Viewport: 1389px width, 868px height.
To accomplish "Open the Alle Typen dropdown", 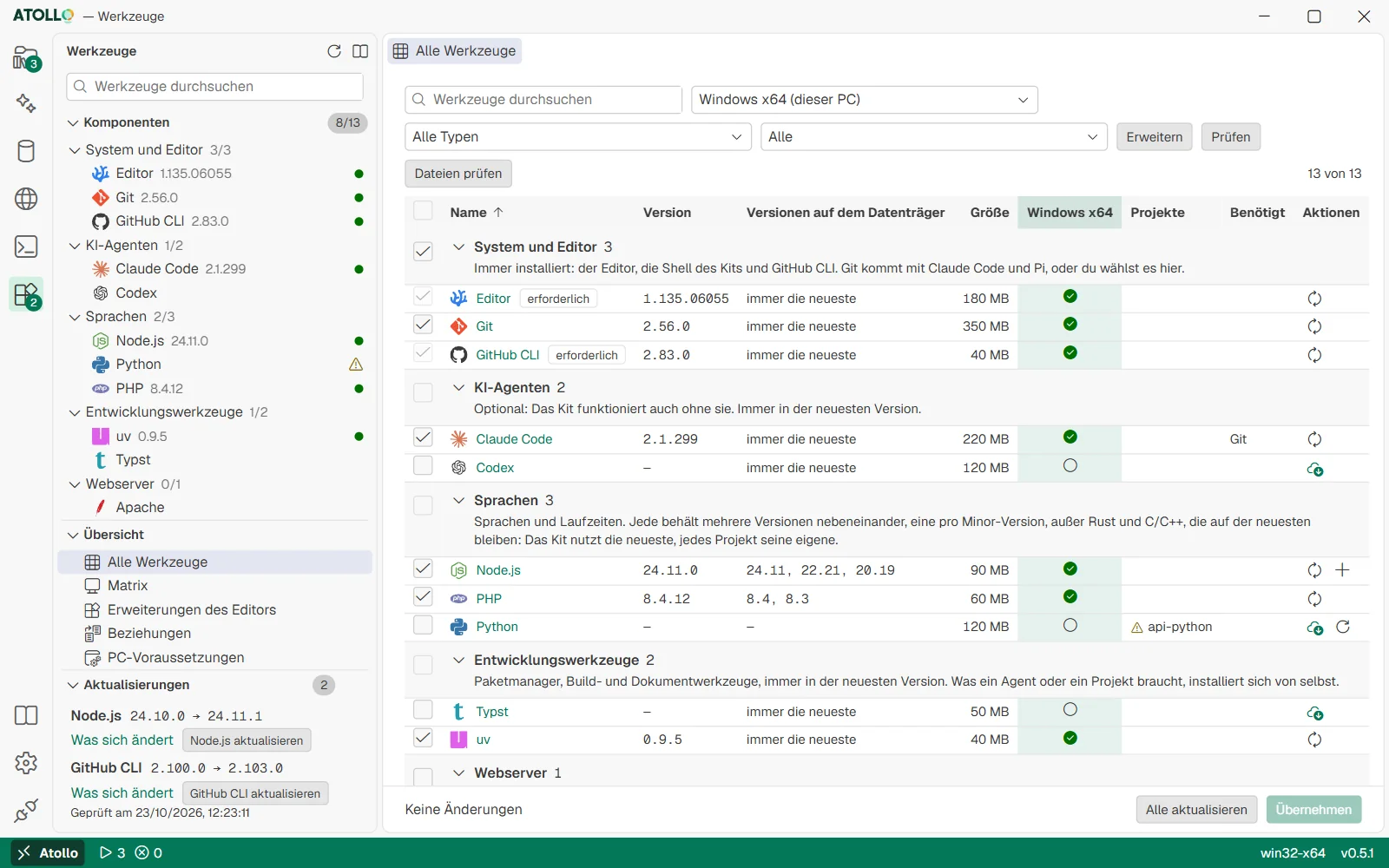I will tap(577, 137).
